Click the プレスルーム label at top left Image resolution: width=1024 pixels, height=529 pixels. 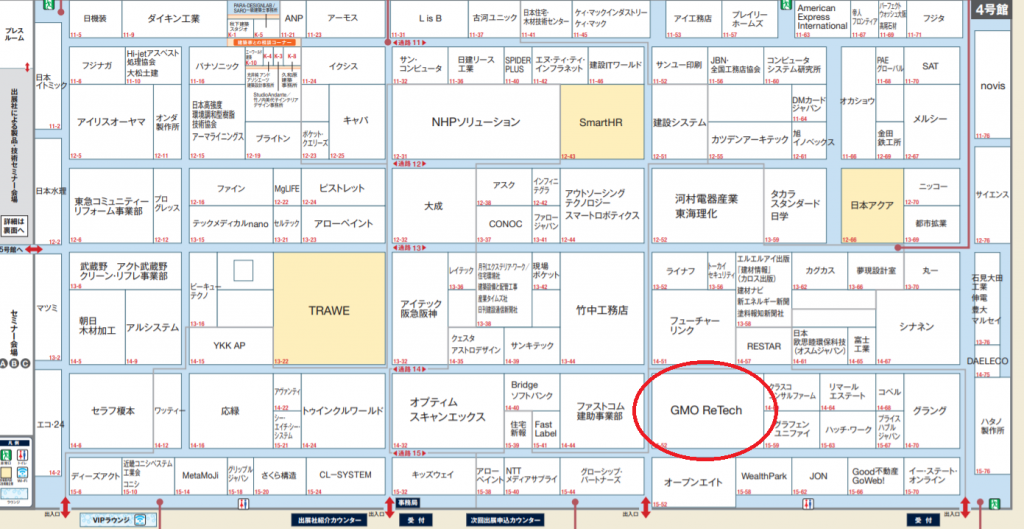[x=15, y=33]
